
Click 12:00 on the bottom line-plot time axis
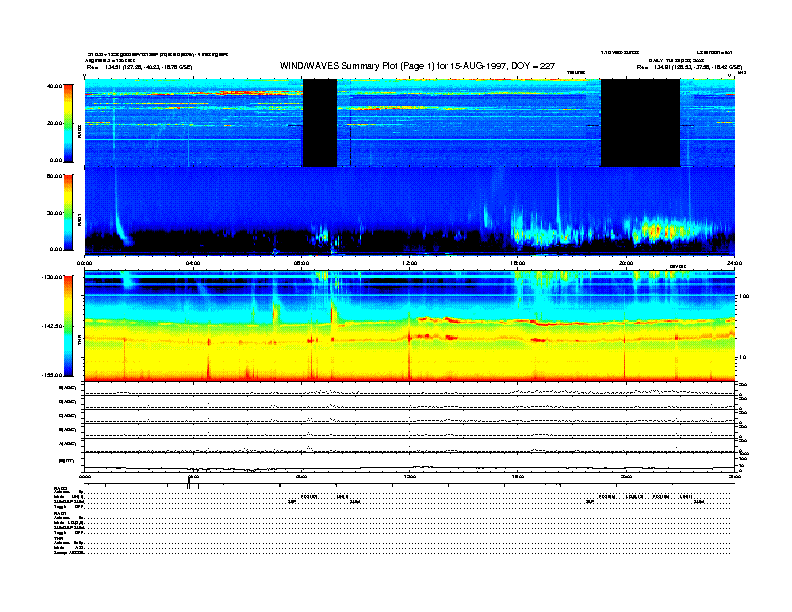(410, 477)
